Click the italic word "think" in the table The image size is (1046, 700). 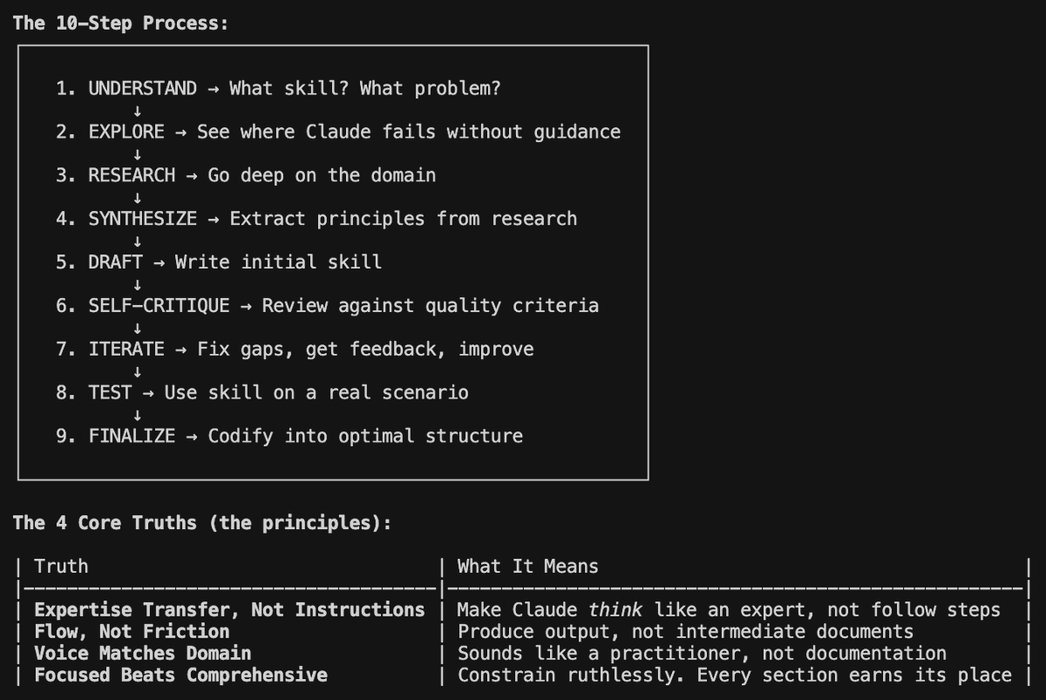click(x=615, y=609)
